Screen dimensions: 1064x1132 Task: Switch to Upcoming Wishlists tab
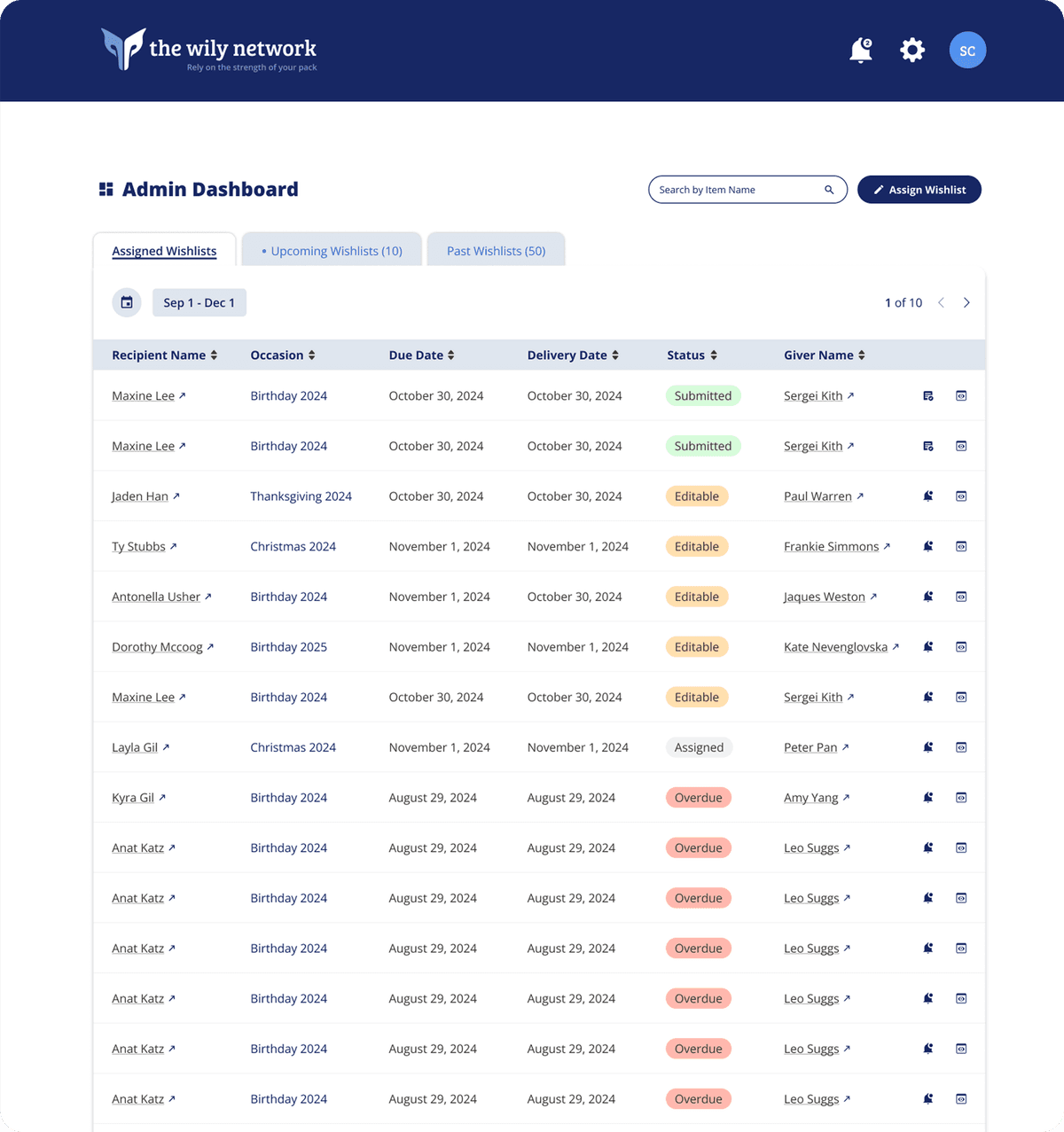pos(332,251)
